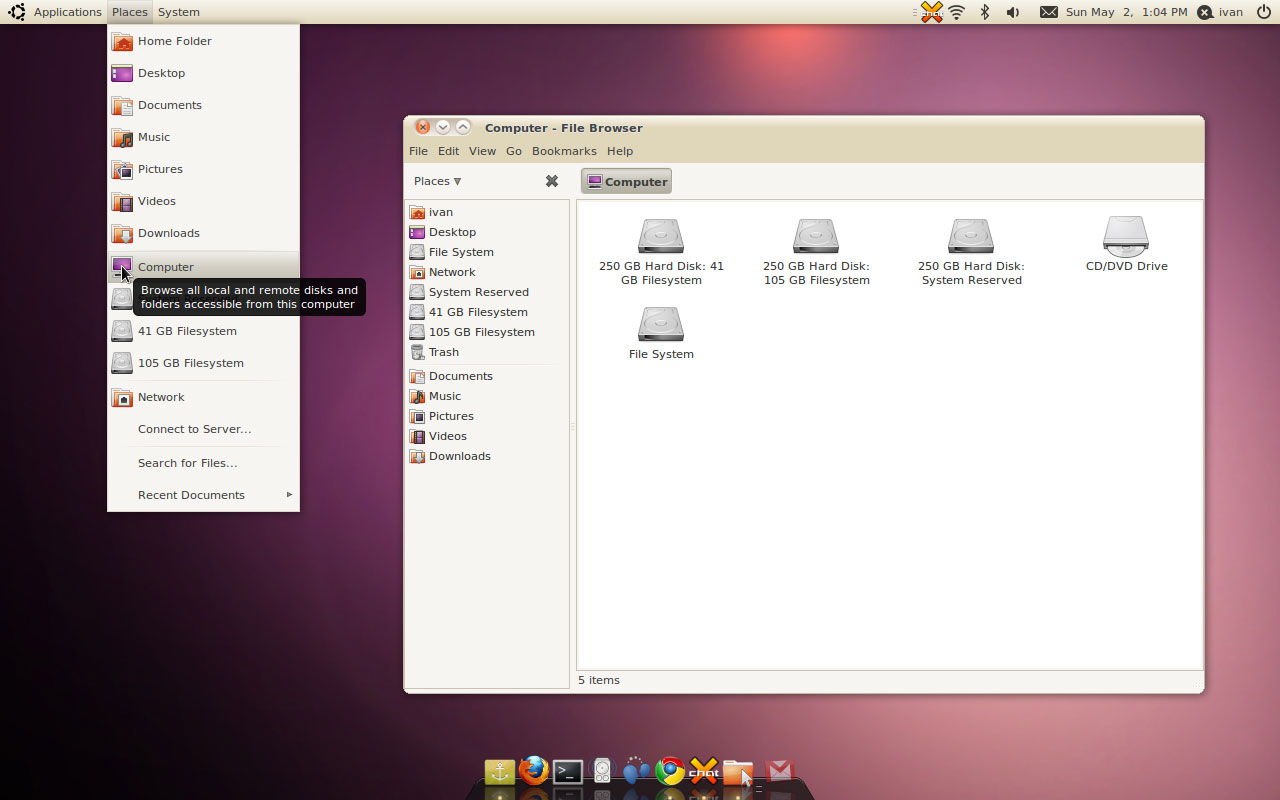The height and width of the screenshot is (800, 1280).
Task: Open the Bookmarks menu
Action: (x=564, y=151)
